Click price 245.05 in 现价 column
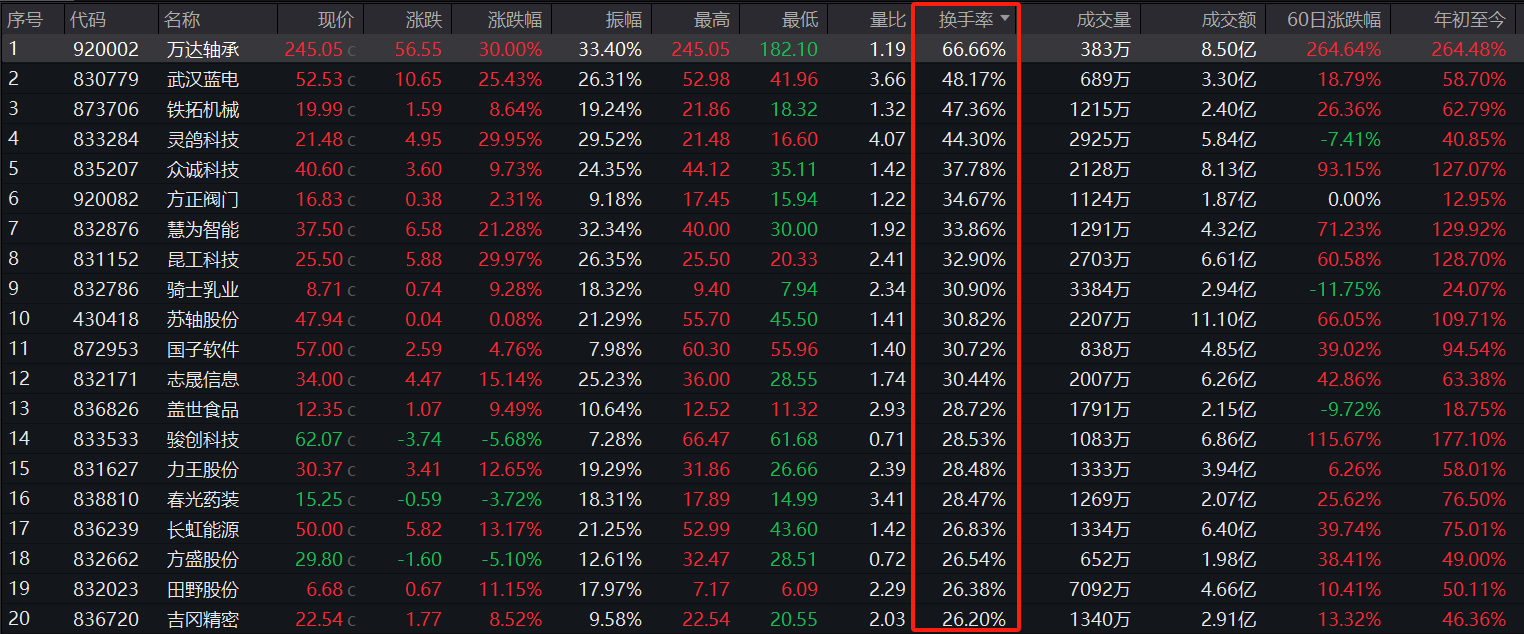 pyautogui.click(x=313, y=49)
